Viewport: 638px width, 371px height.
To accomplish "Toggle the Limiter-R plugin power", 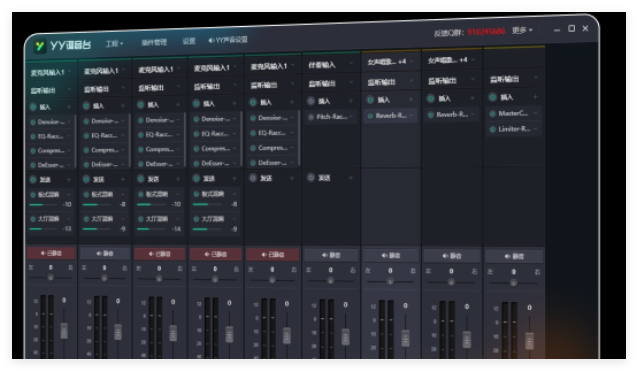I will [x=492, y=129].
